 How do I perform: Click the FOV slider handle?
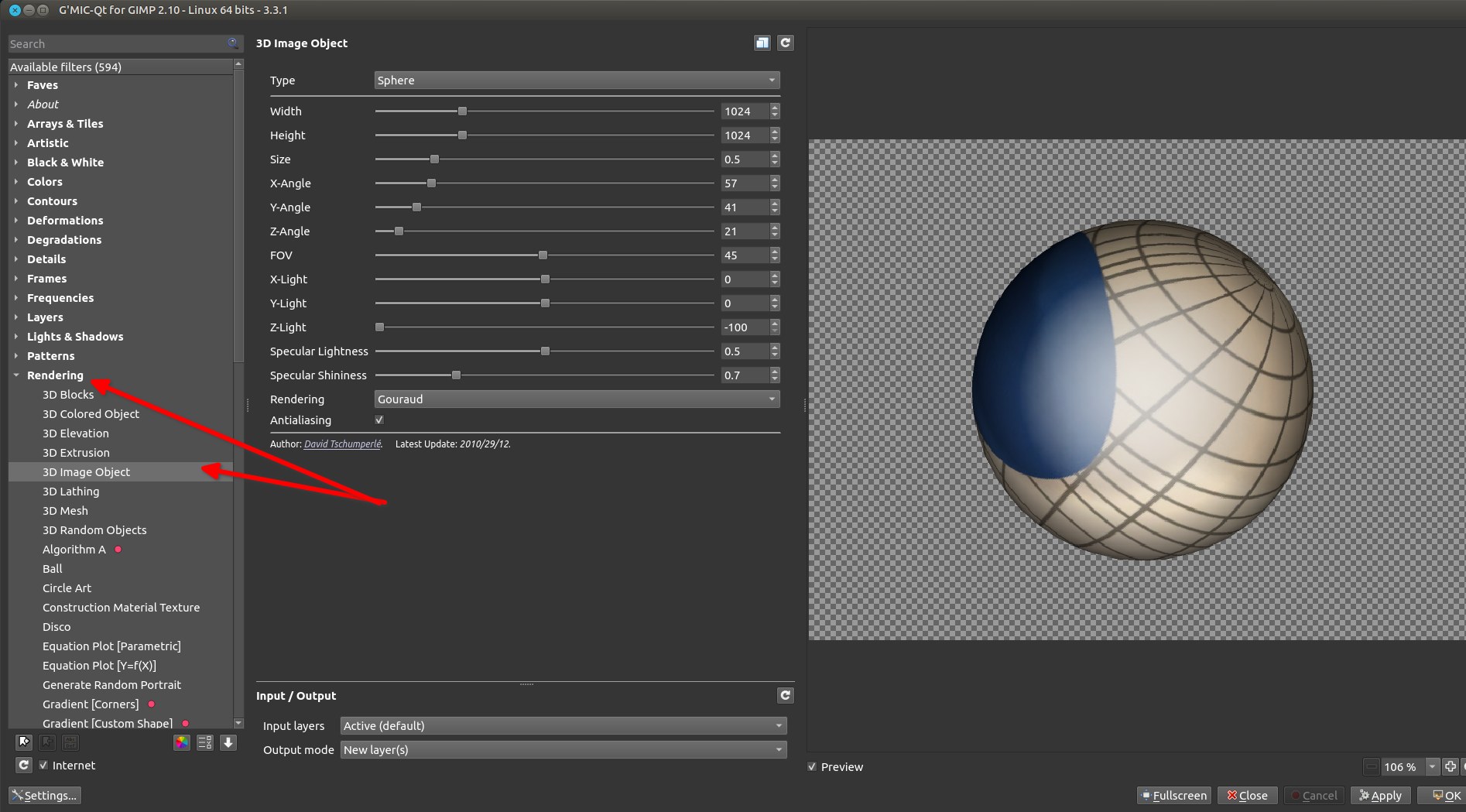(x=543, y=255)
